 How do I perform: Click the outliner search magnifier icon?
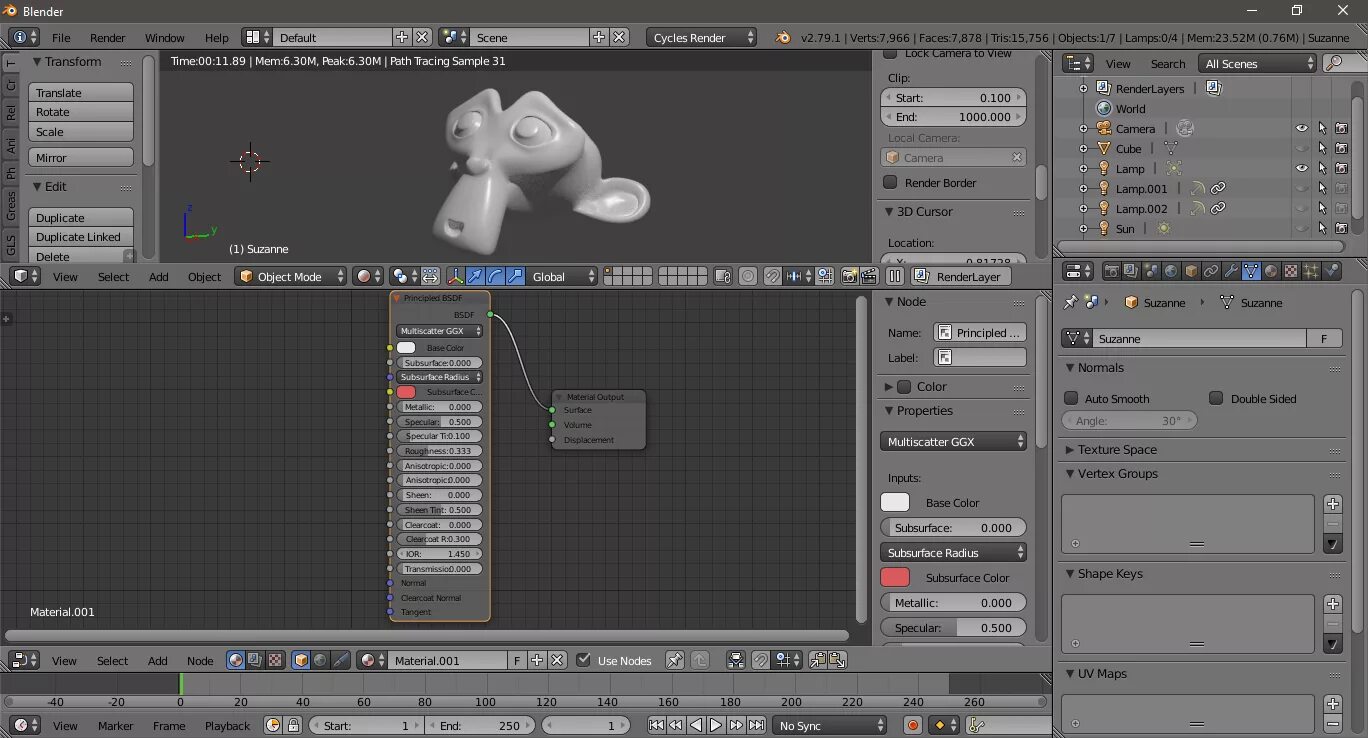(x=1333, y=63)
